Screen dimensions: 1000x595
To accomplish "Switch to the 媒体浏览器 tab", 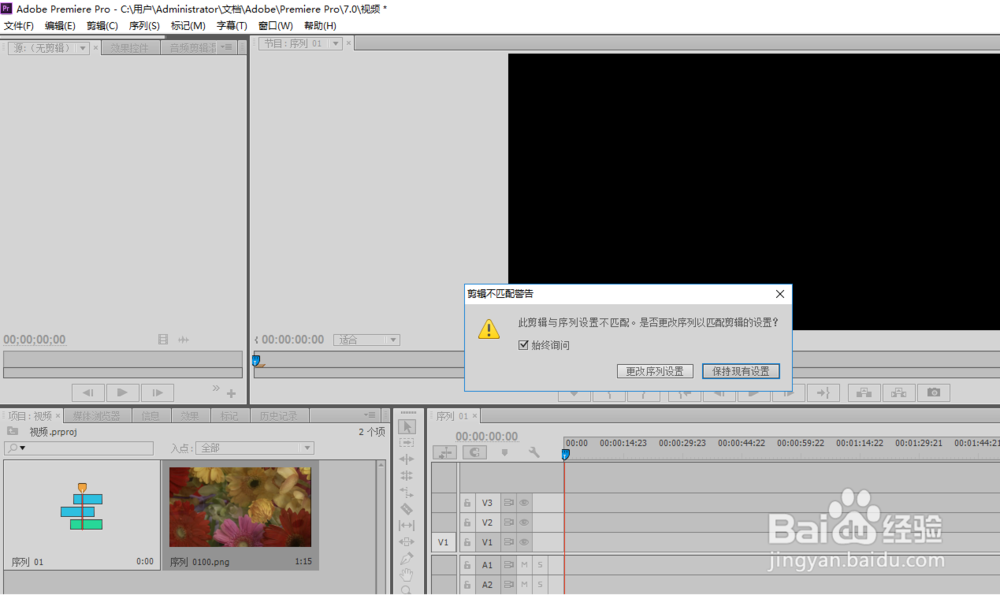I will (97, 416).
